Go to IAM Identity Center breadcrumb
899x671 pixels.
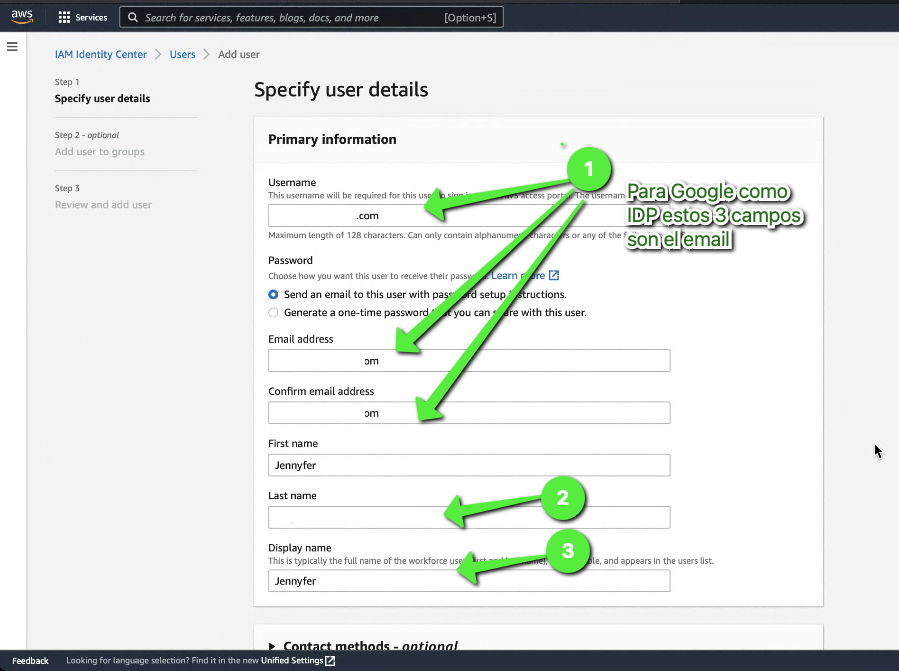101,54
